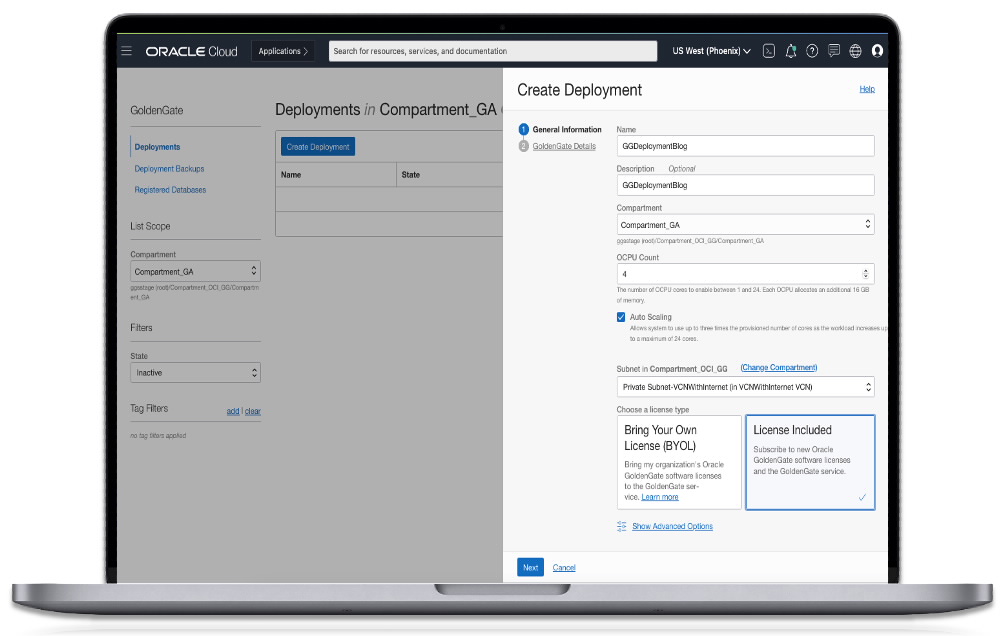Screen dimensions: 1006x636
Task: Click inside the Name input field
Action: (745, 145)
